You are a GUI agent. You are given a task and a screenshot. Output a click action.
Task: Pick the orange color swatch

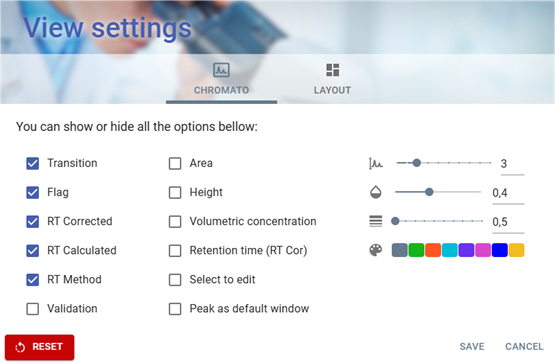coord(433,250)
